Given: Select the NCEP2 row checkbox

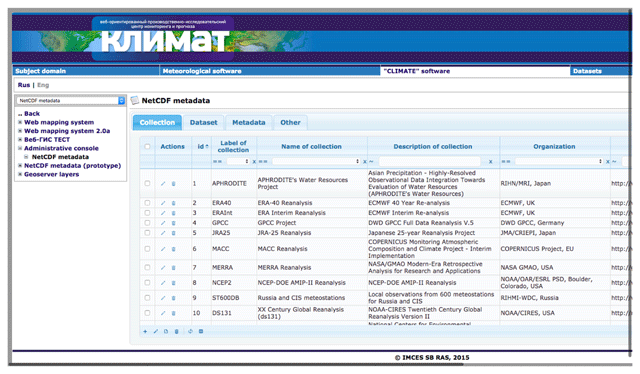Looking at the screenshot, I should pos(147,283).
